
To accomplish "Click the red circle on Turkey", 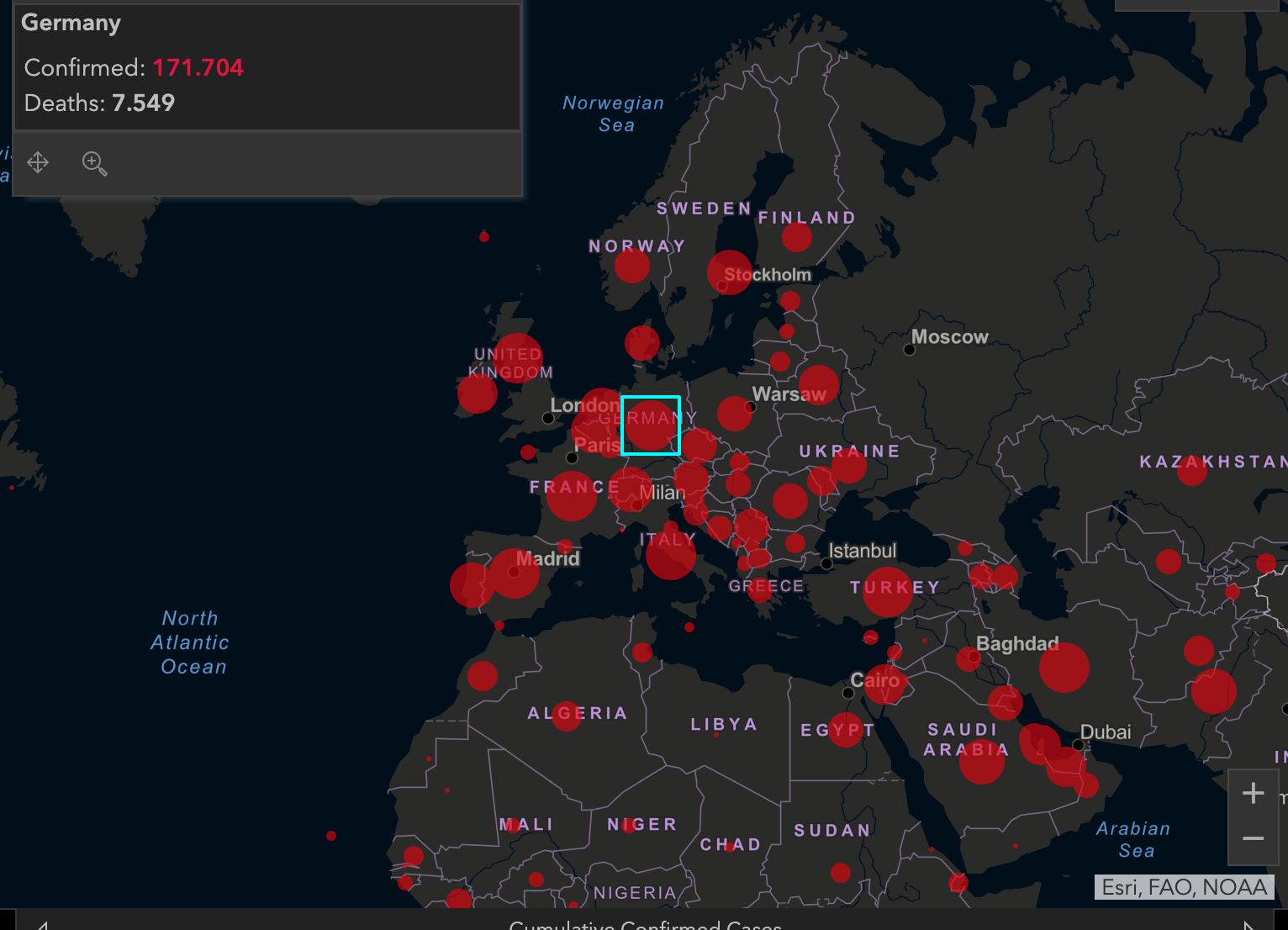I will (887, 592).
